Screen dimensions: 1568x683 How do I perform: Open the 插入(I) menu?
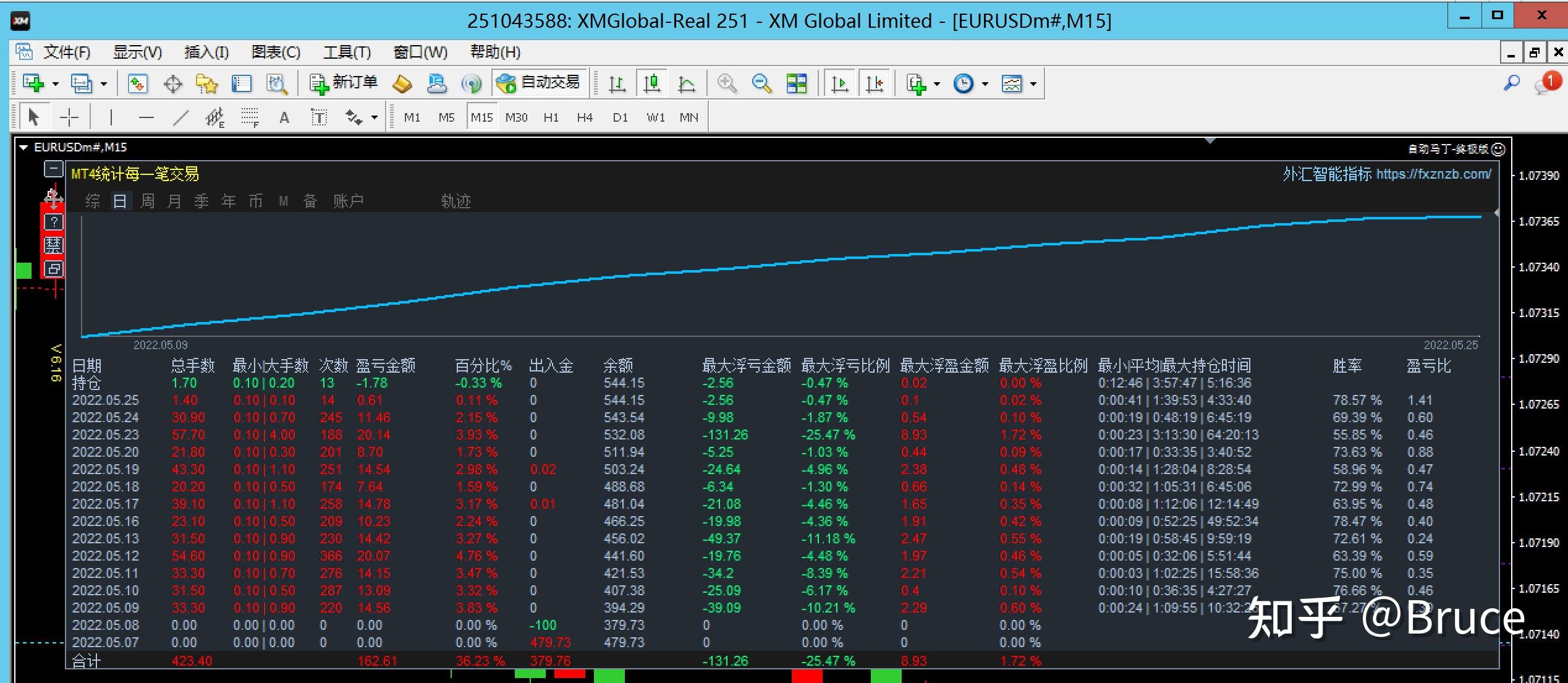click(206, 52)
